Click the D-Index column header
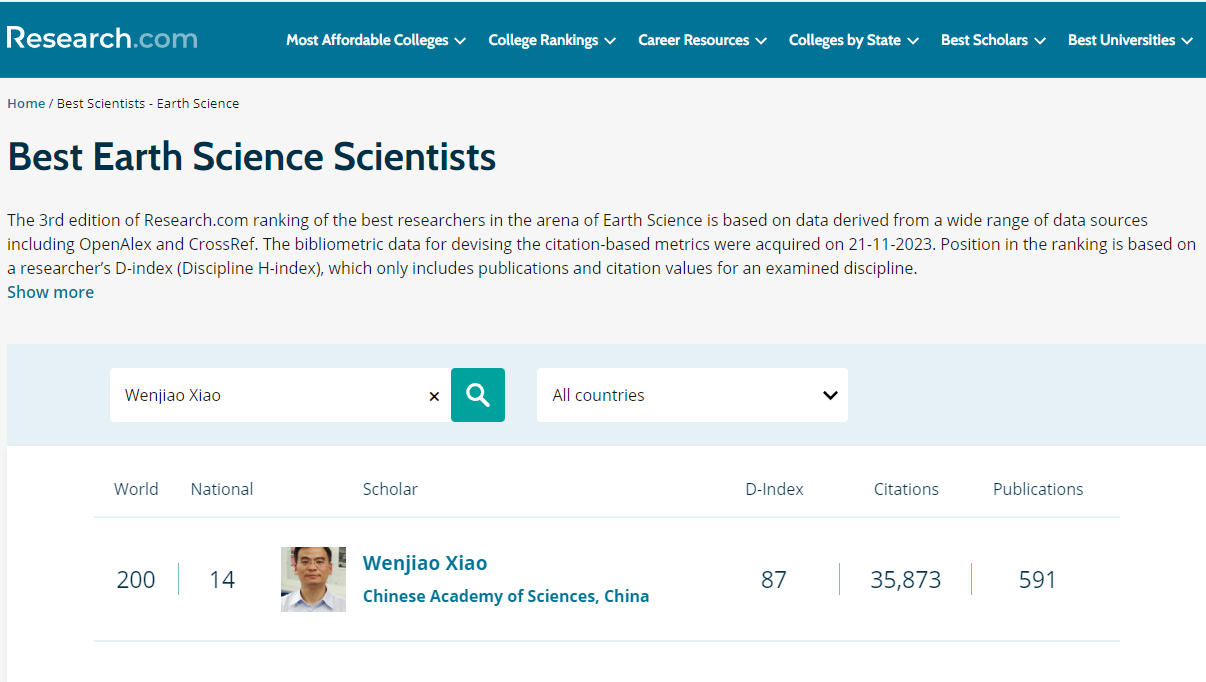Screen dimensions: 1206x682 pos(775,489)
